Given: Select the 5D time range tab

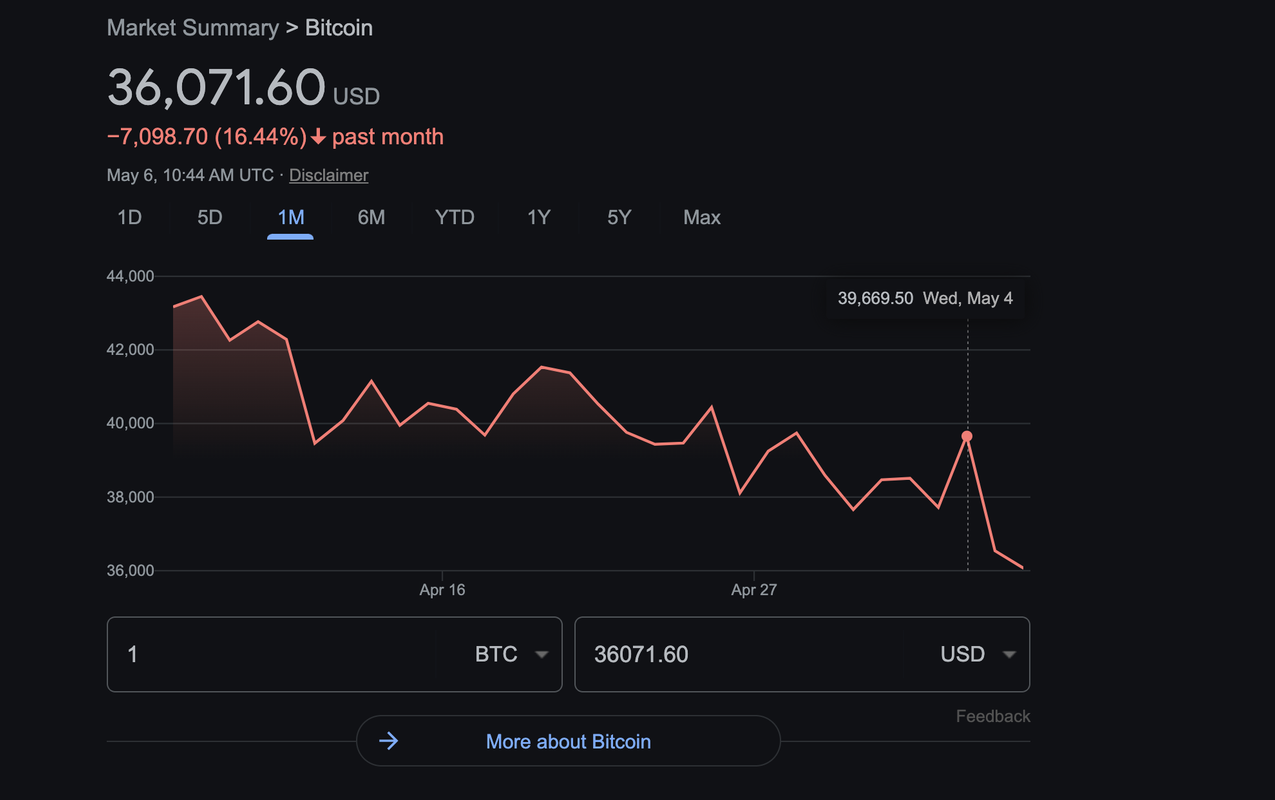Looking at the screenshot, I should 210,217.
